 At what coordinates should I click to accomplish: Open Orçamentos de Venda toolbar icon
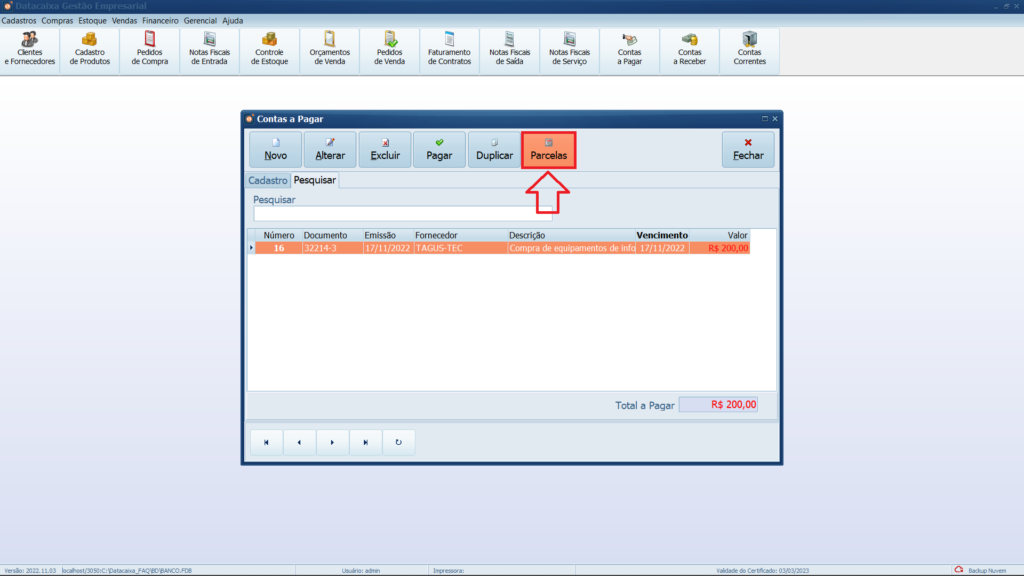click(x=330, y=49)
